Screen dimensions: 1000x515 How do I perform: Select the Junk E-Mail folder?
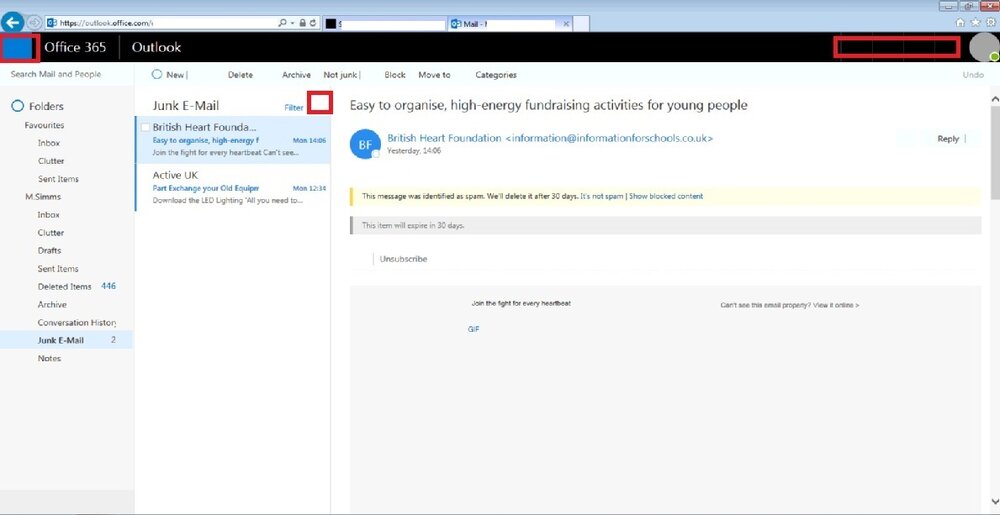66,340
